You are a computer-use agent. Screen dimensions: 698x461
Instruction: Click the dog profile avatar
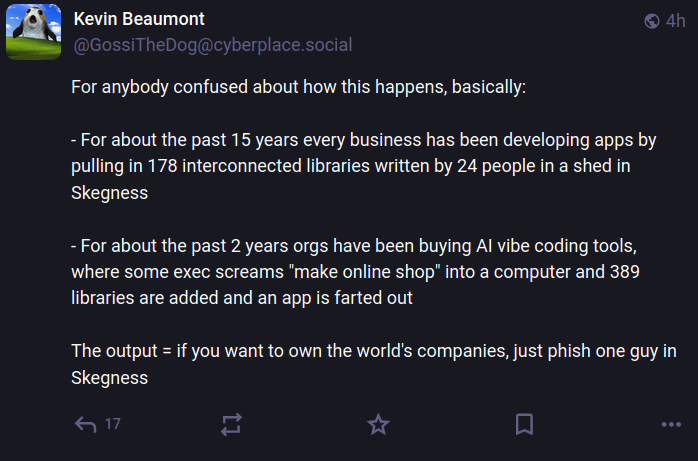click(x=34, y=33)
